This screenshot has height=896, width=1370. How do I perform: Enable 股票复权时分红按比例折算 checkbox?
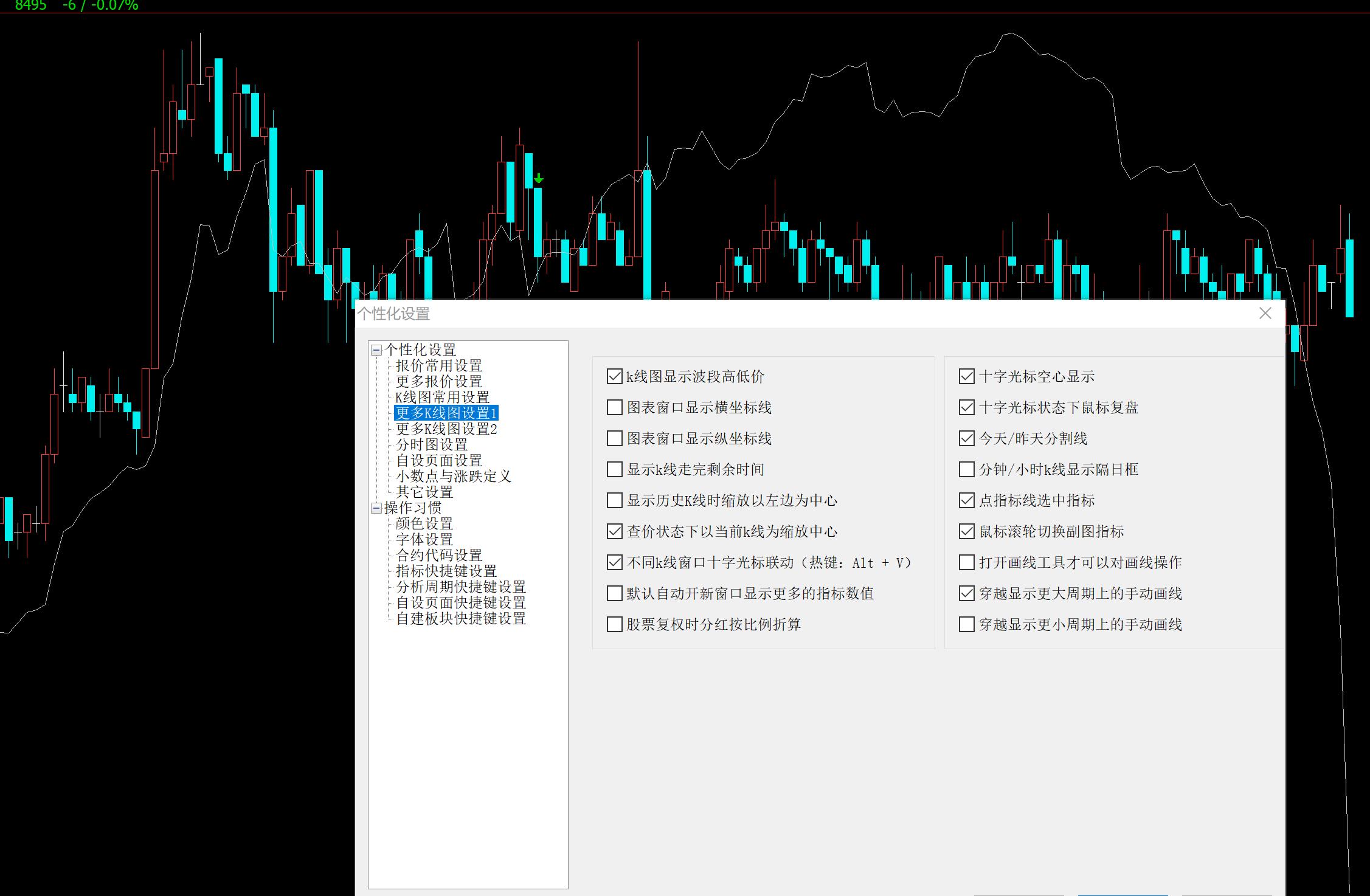pyautogui.click(x=615, y=625)
